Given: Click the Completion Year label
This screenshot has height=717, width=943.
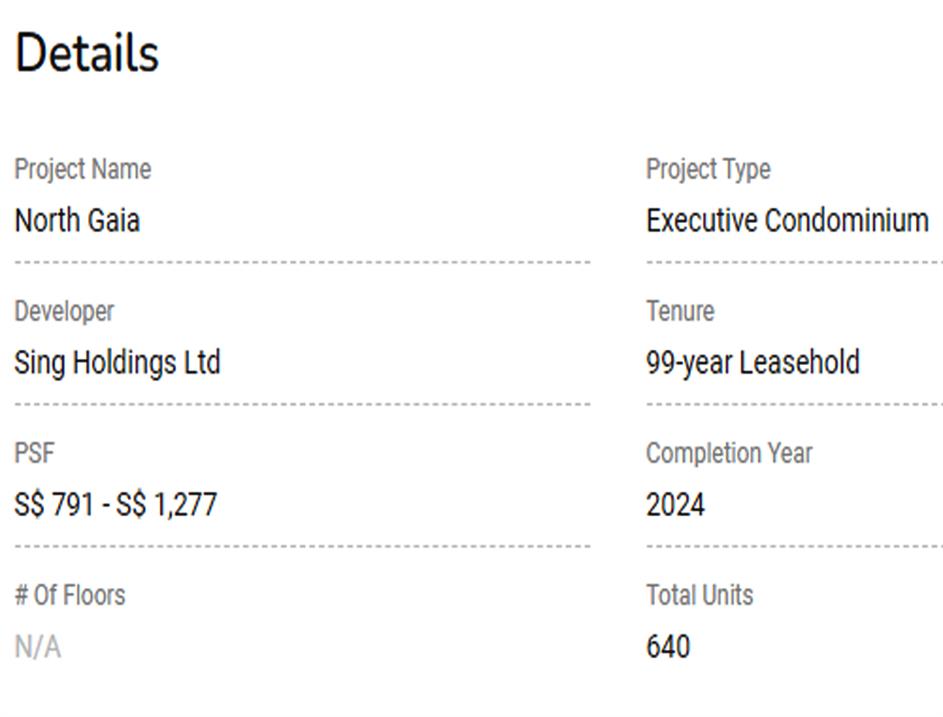Looking at the screenshot, I should tap(729, 453).
